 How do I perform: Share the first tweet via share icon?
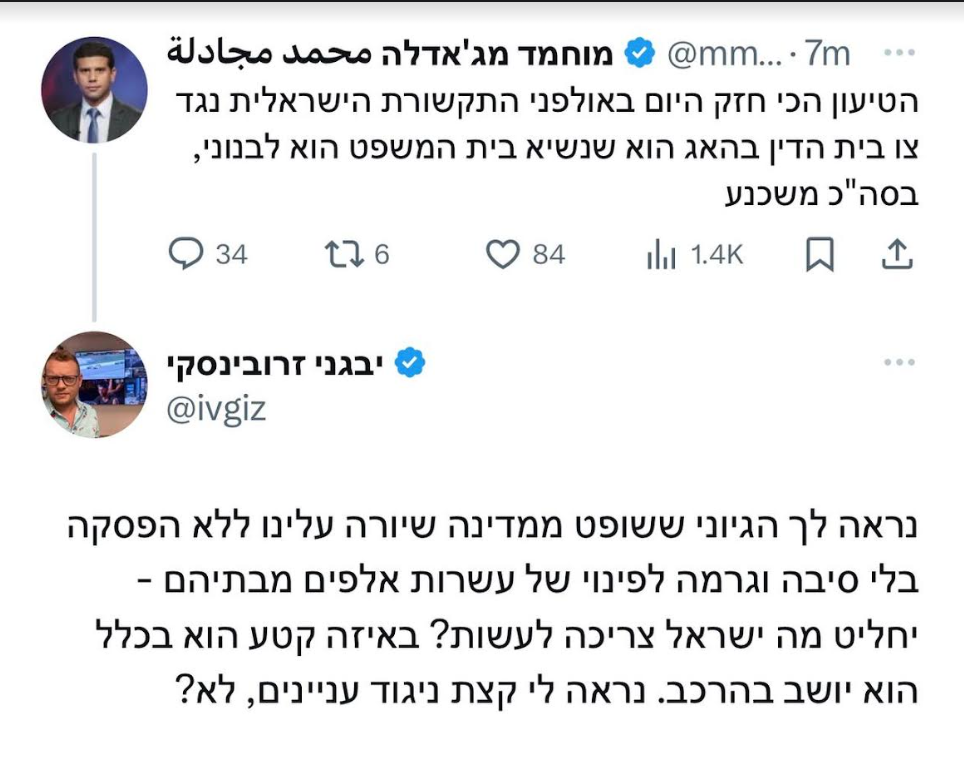tap(897, 255)
